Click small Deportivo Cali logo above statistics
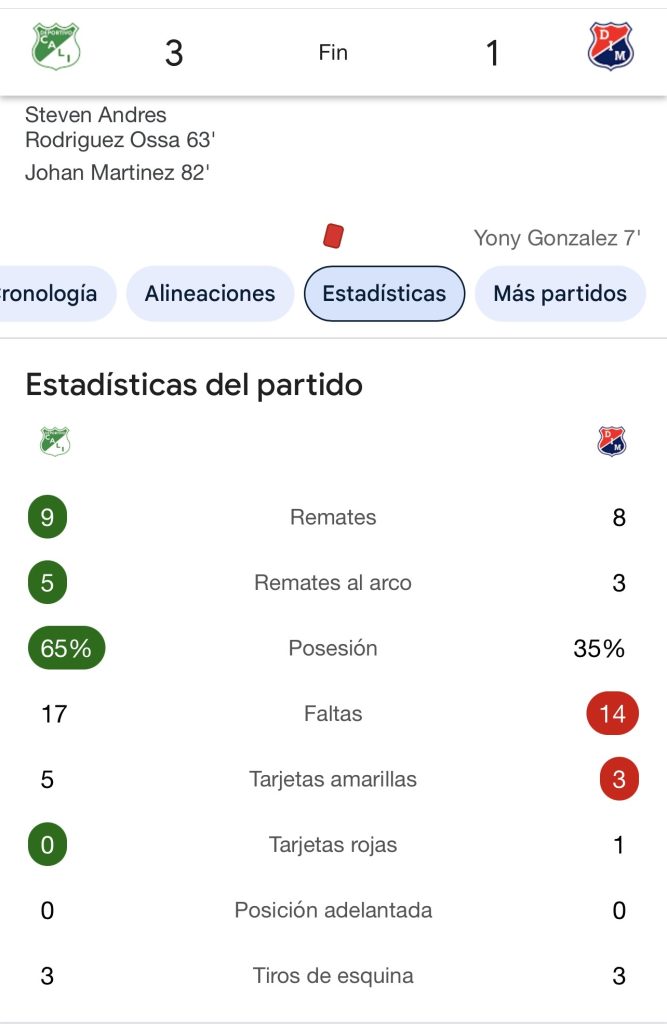 click(x=55, y=441)
